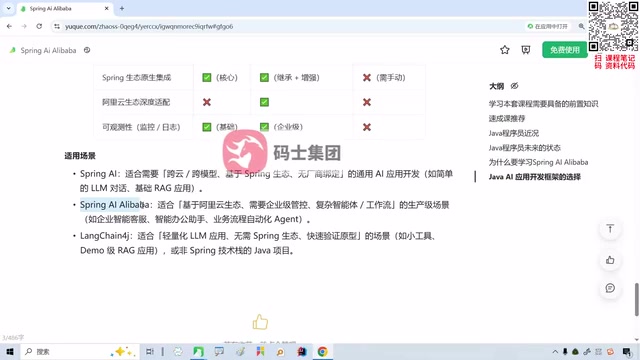Open outline item Java程序员近况
This screenshot has height=360, width=640.
514,133
